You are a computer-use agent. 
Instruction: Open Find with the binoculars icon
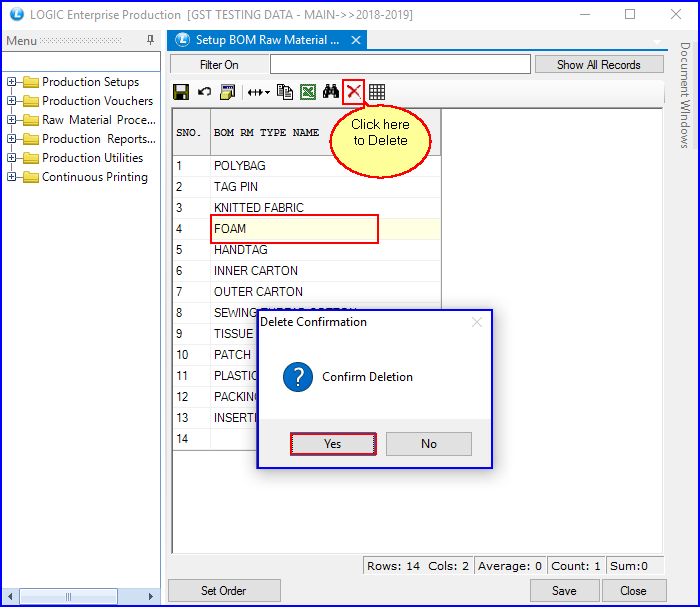[331, 92]
